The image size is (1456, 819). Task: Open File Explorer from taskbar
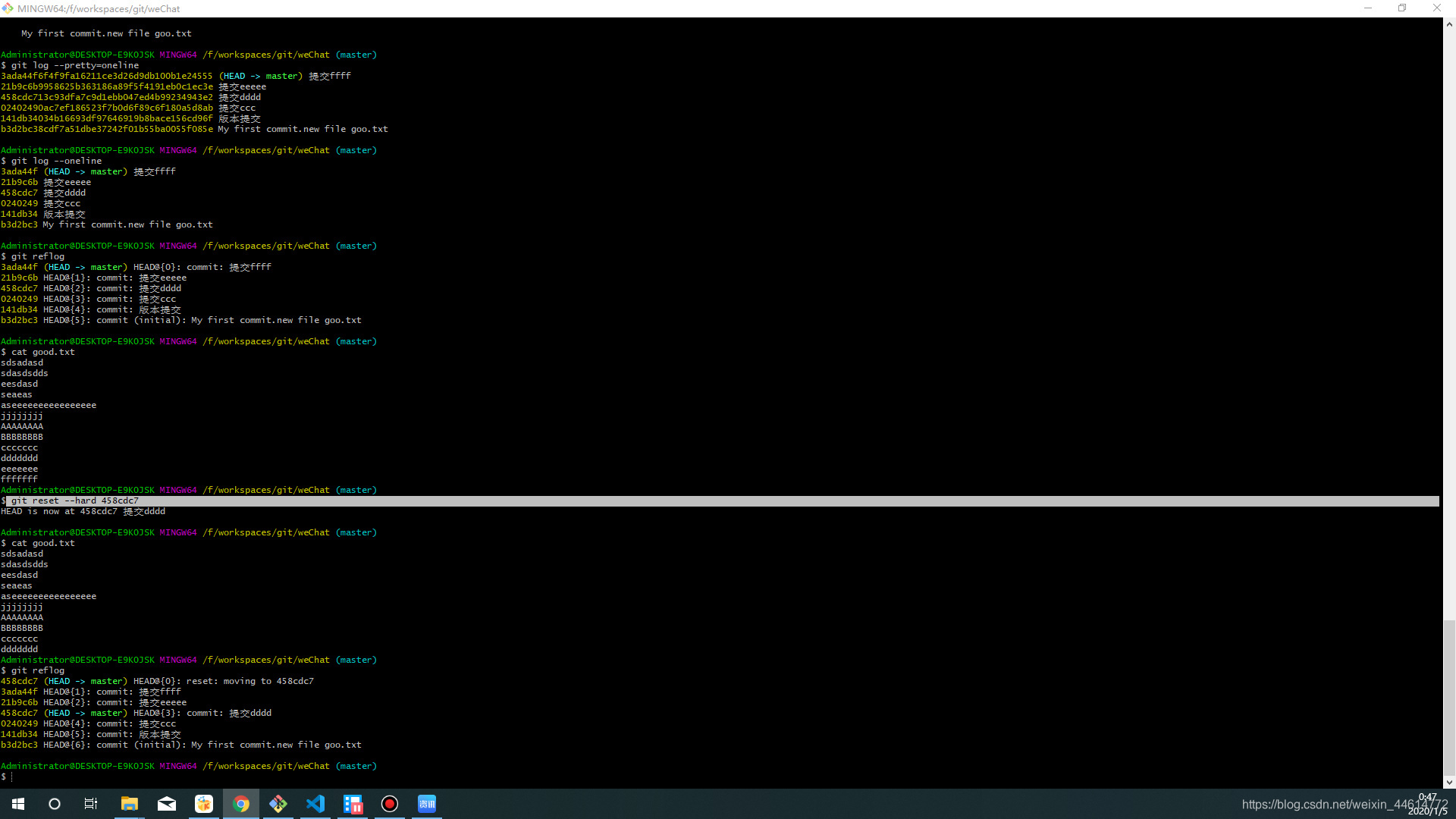click(x=130, y=804)
